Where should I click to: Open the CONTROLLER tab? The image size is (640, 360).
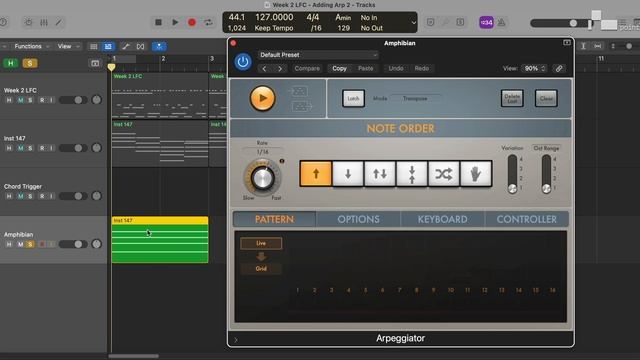527,219
